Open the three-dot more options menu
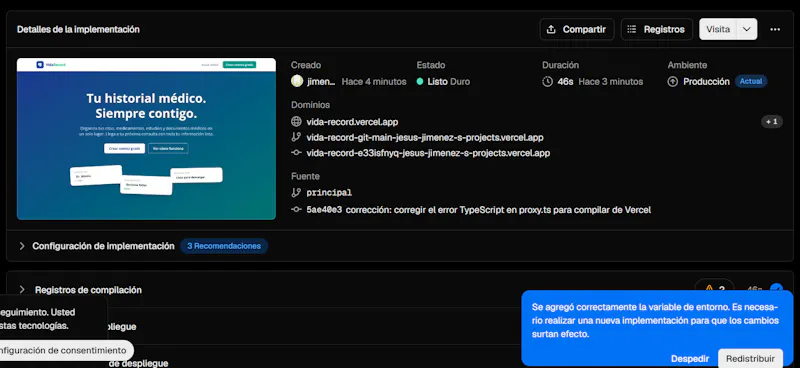The height and width of the screenshot is (368, 800). (x=775, y=30)
